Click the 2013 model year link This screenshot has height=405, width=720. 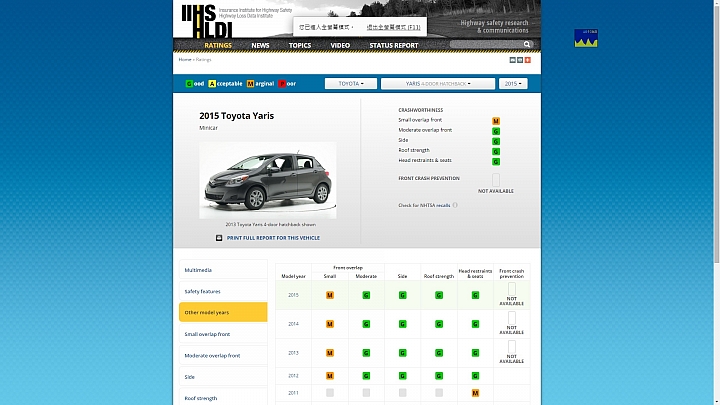click(293, 353)
